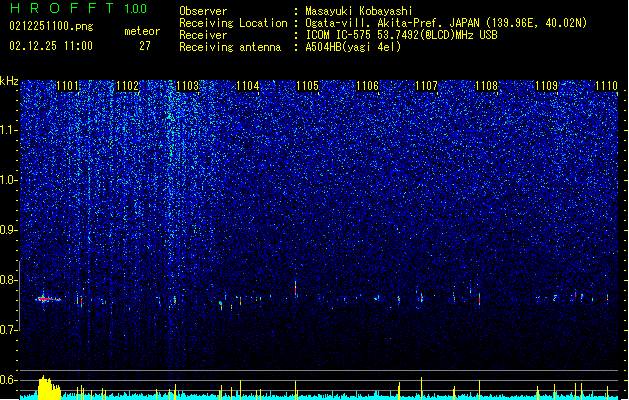The image size is (629, 400).
Task: Click observer name Masayuki Kobayashi
Action: coord(359,11)
